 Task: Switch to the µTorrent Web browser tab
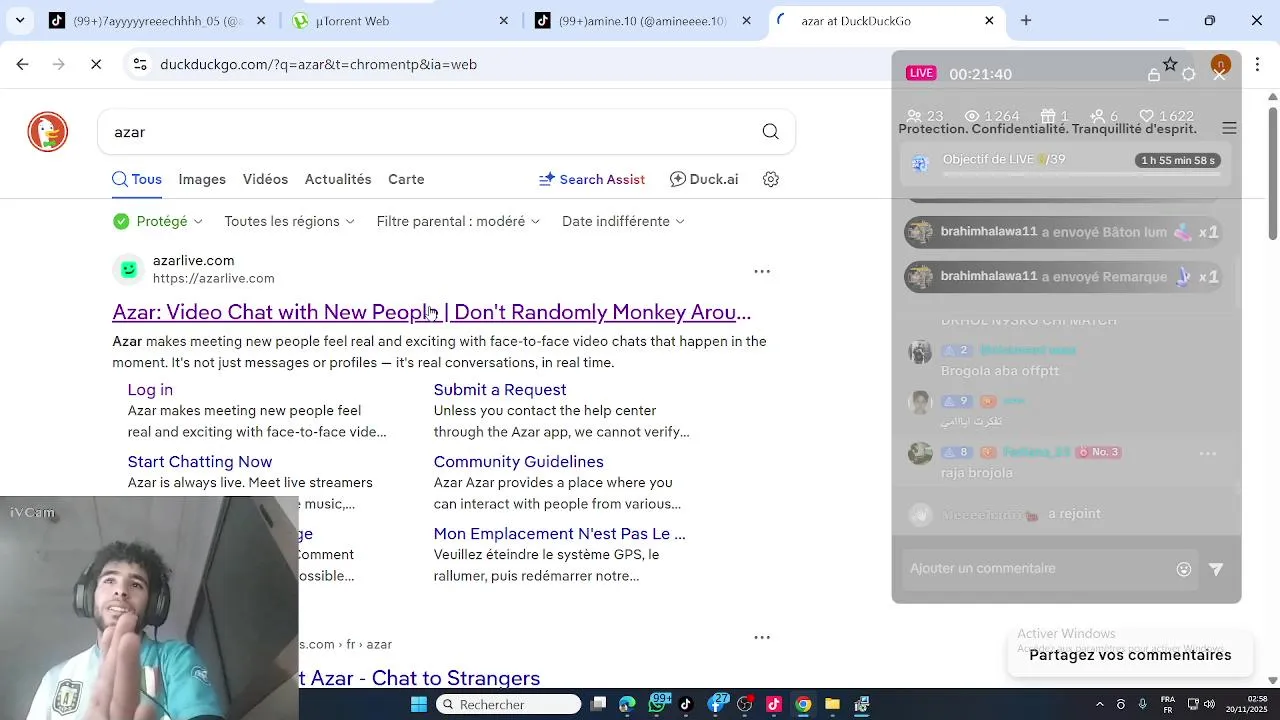(400, 20)
